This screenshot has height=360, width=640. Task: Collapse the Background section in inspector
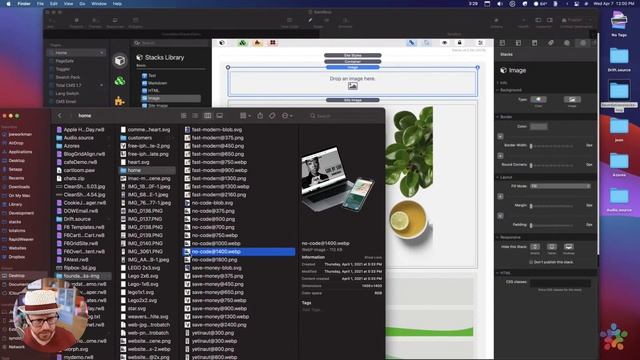tap(498, 90)
